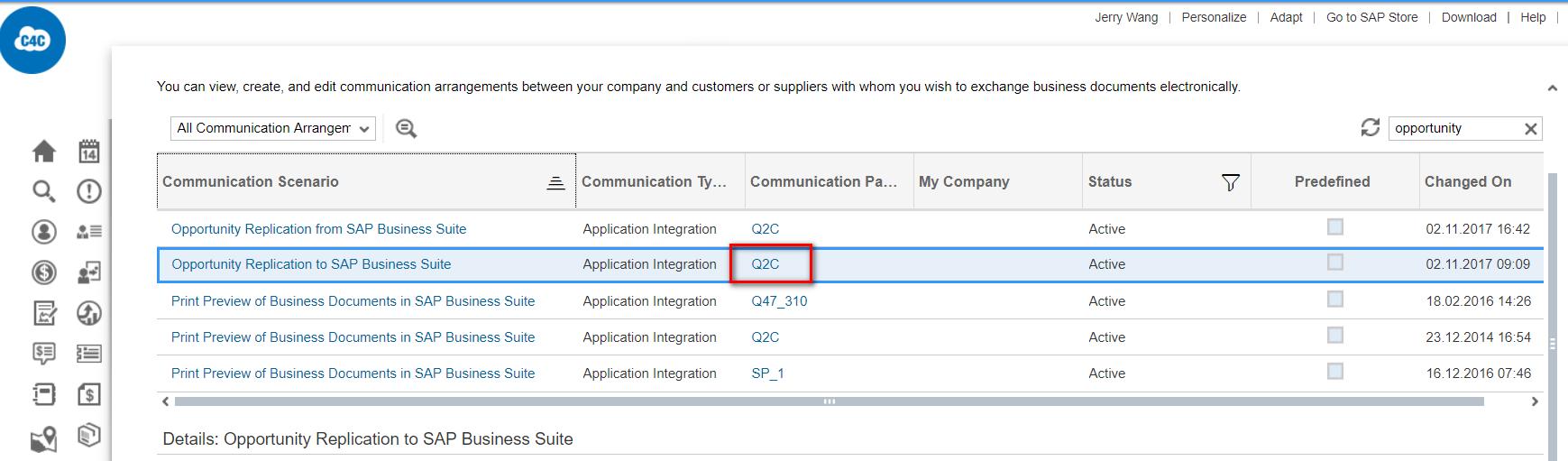Click the map location pin icon

point(44,439)
